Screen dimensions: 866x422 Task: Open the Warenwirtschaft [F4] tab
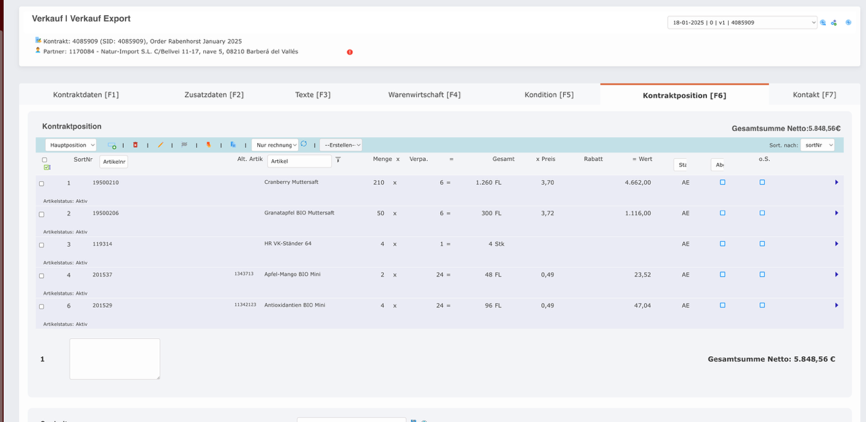424,95
